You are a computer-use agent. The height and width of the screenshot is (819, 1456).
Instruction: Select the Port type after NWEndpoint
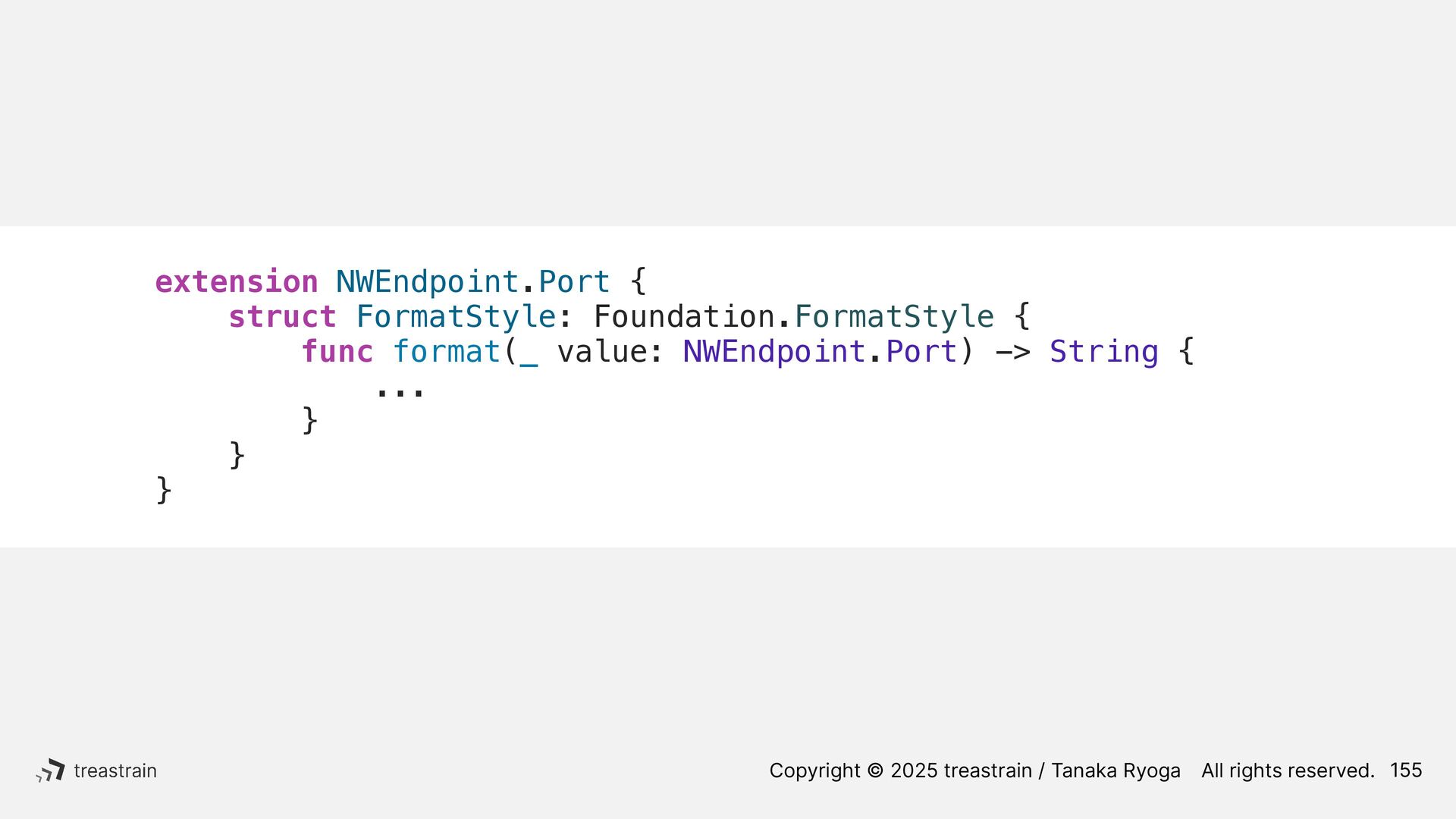(574, 282)
